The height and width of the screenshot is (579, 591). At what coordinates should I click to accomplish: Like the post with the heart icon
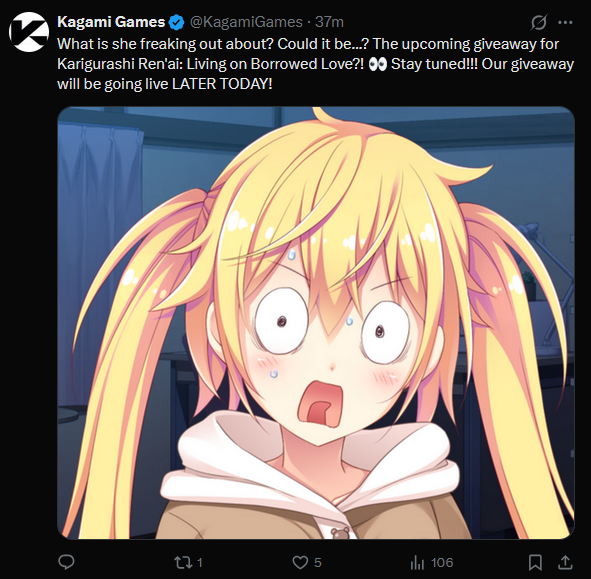pos(300,562)
